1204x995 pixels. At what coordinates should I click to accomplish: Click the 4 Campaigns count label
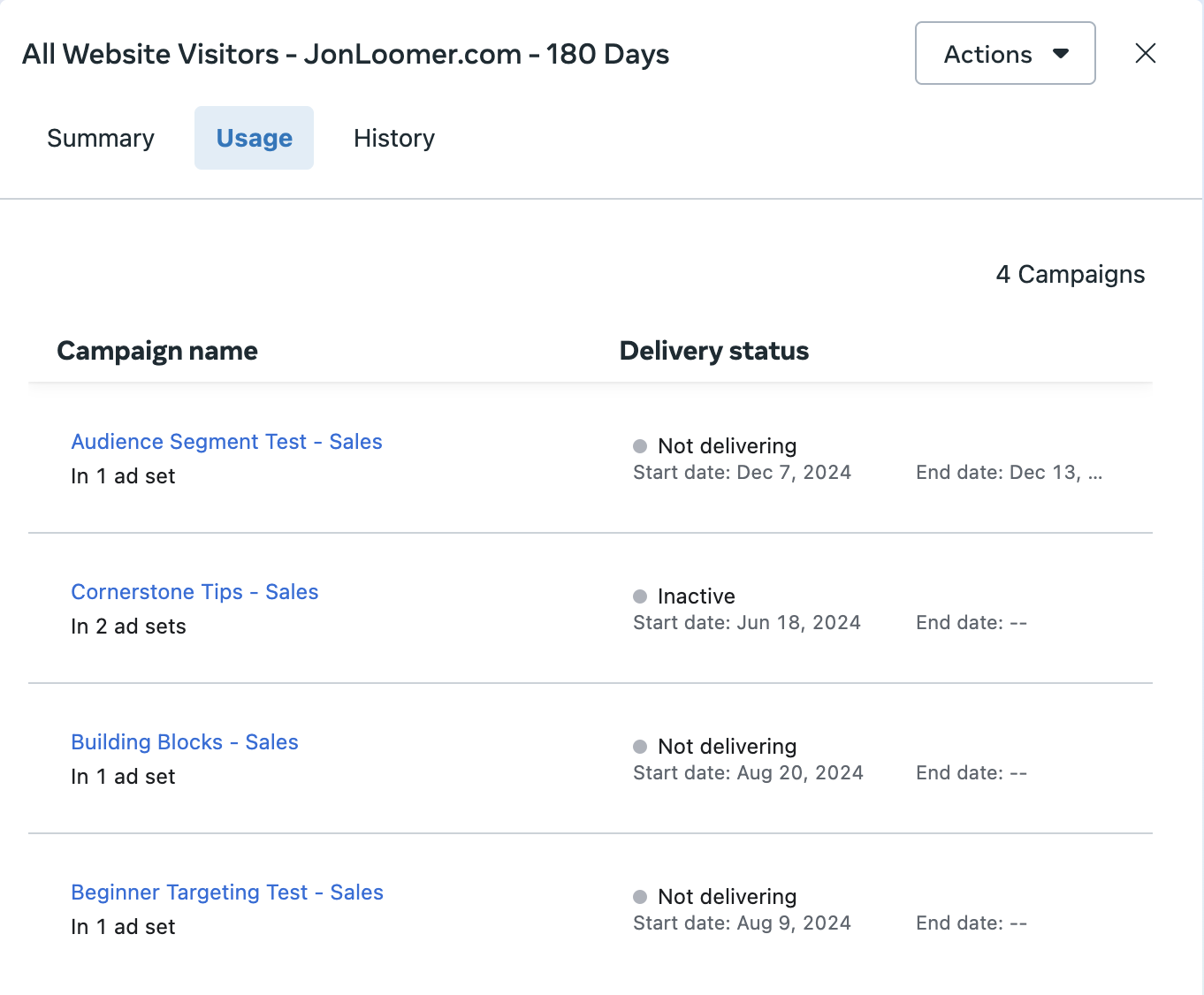(x=1070, y=275)
